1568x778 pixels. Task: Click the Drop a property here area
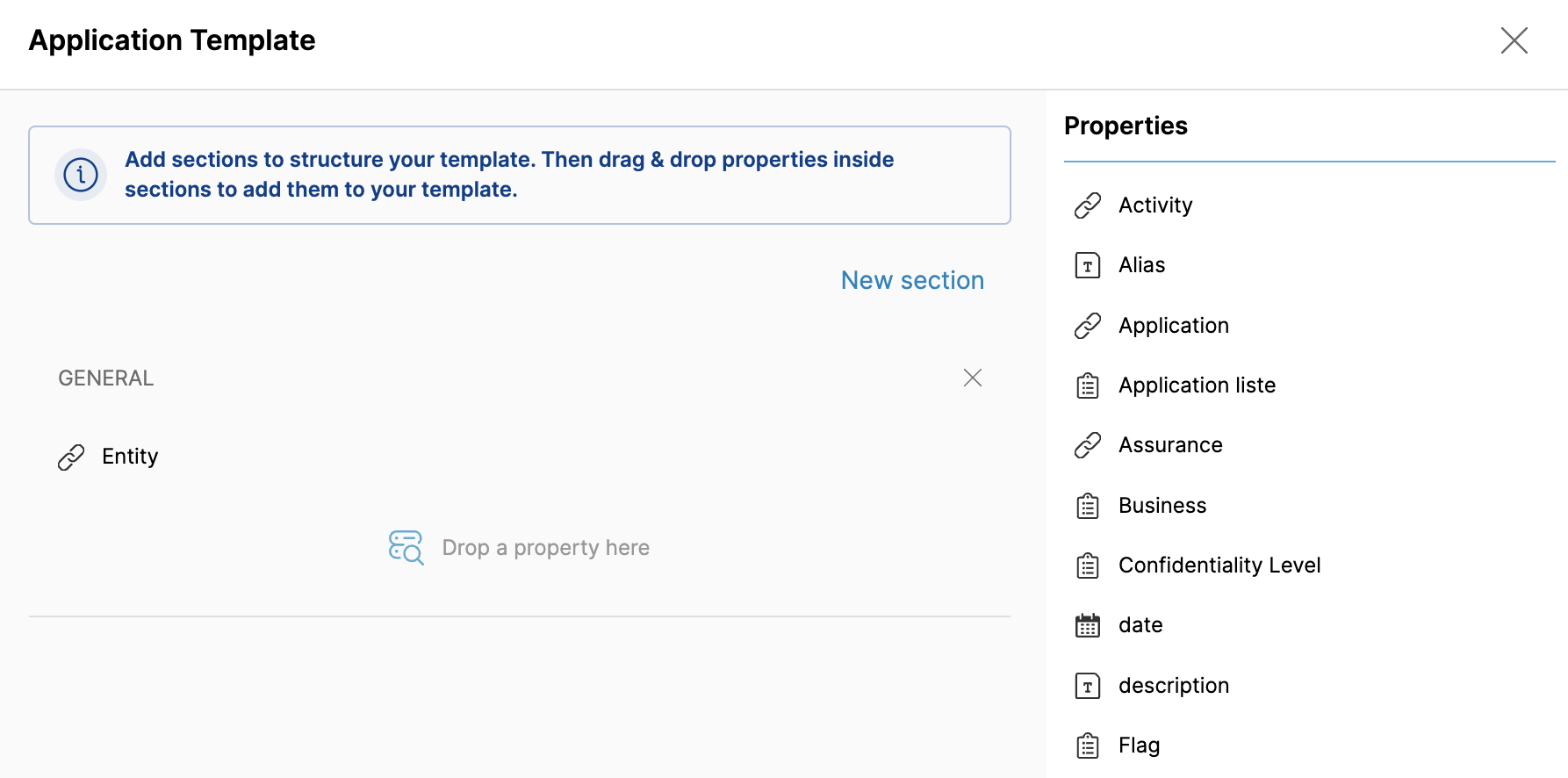pyautogui.click(x=545, y=548)
